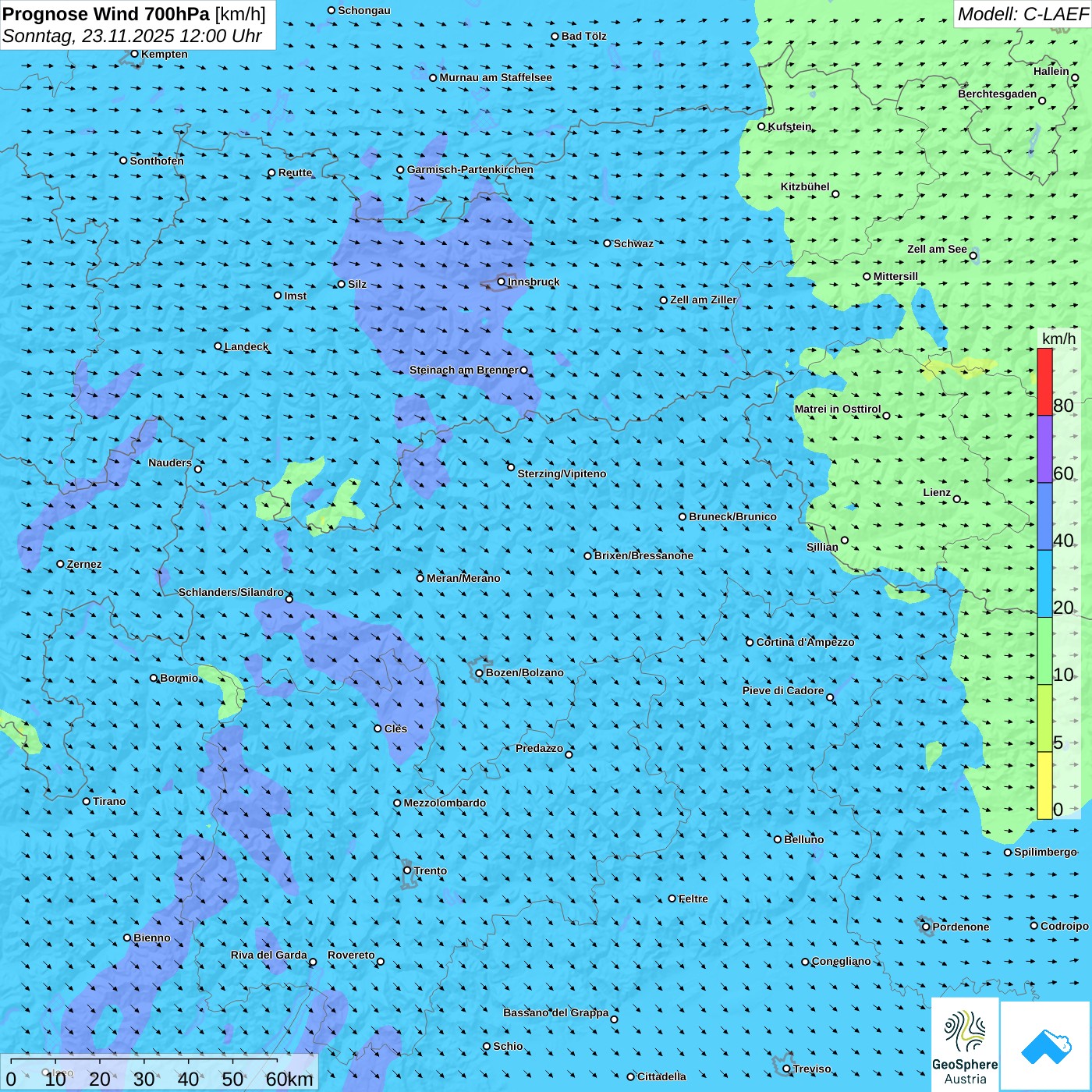Viewport: 1092px width, 1092px height.
Task: Click the '60km' scale bar label
Action: tap(289, 1079)
